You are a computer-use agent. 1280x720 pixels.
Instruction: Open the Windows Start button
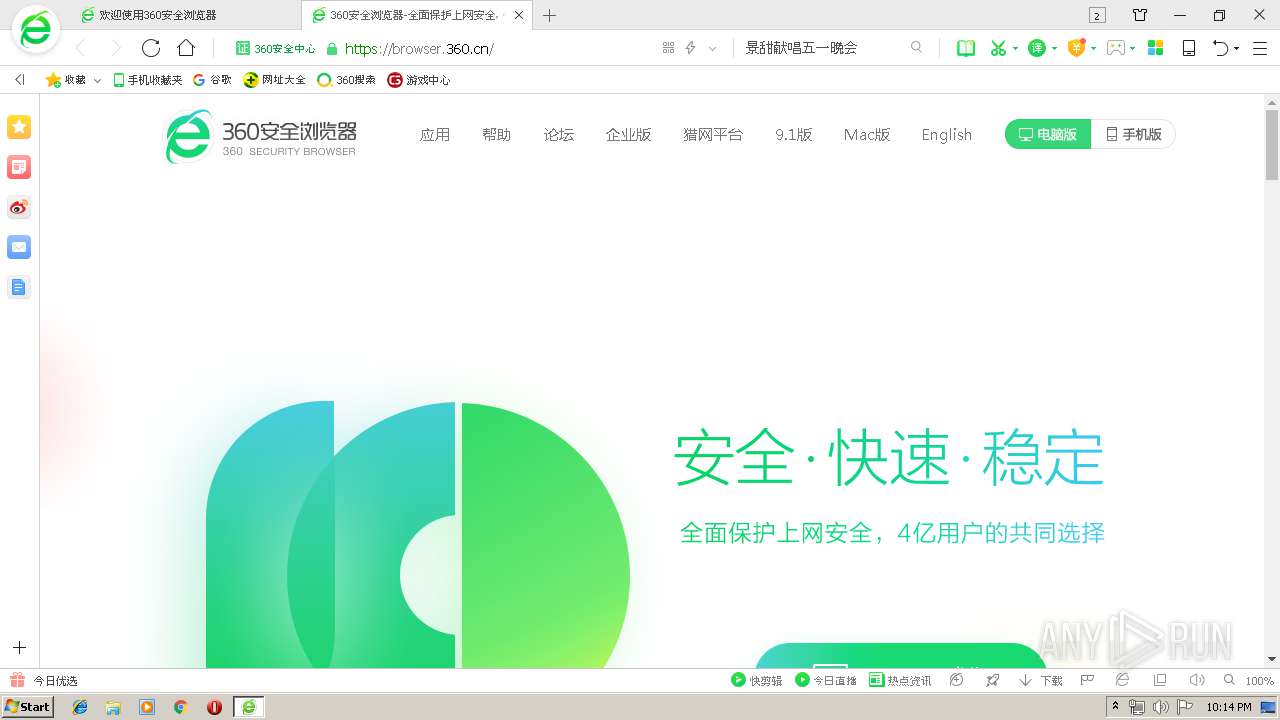click(27, 707)
